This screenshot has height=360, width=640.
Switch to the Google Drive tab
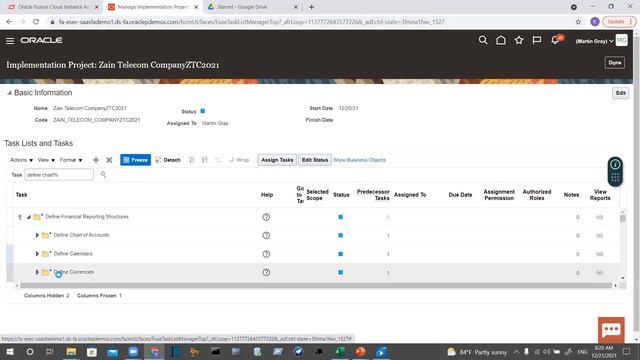pos(252,7)
